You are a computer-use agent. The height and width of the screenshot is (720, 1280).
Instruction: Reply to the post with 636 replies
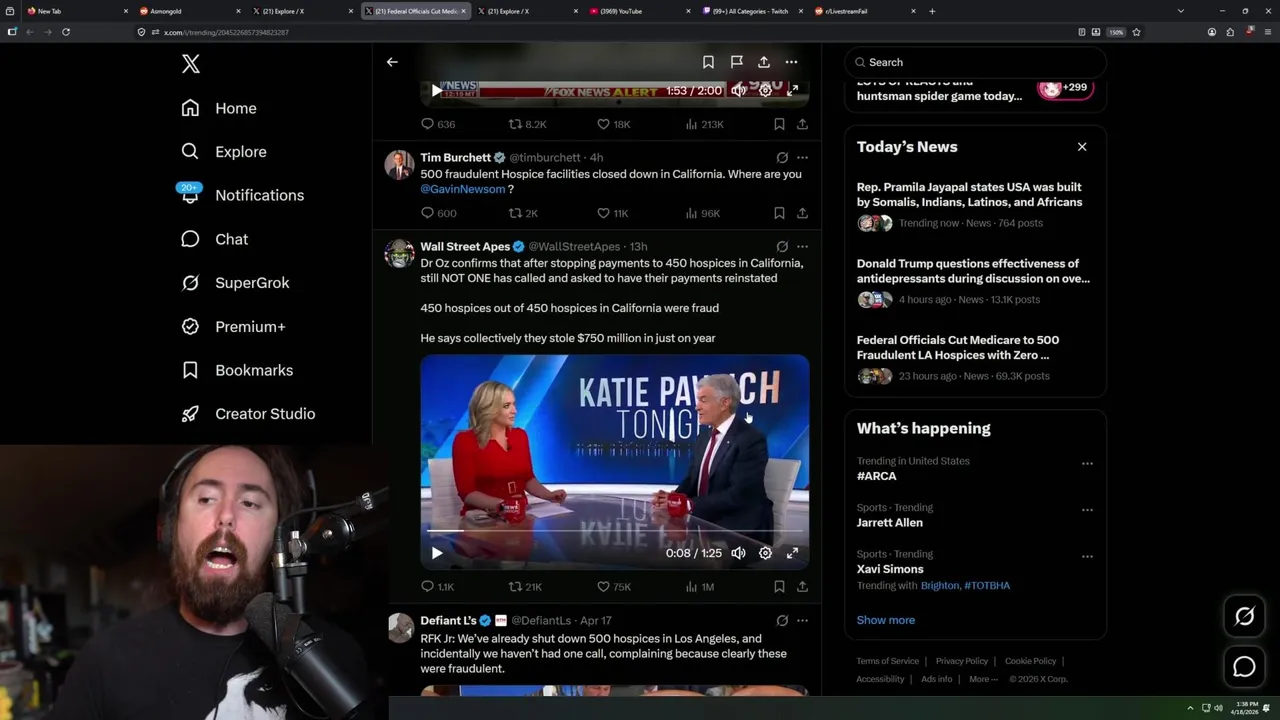pyautogui.click(x=438, y=124)
